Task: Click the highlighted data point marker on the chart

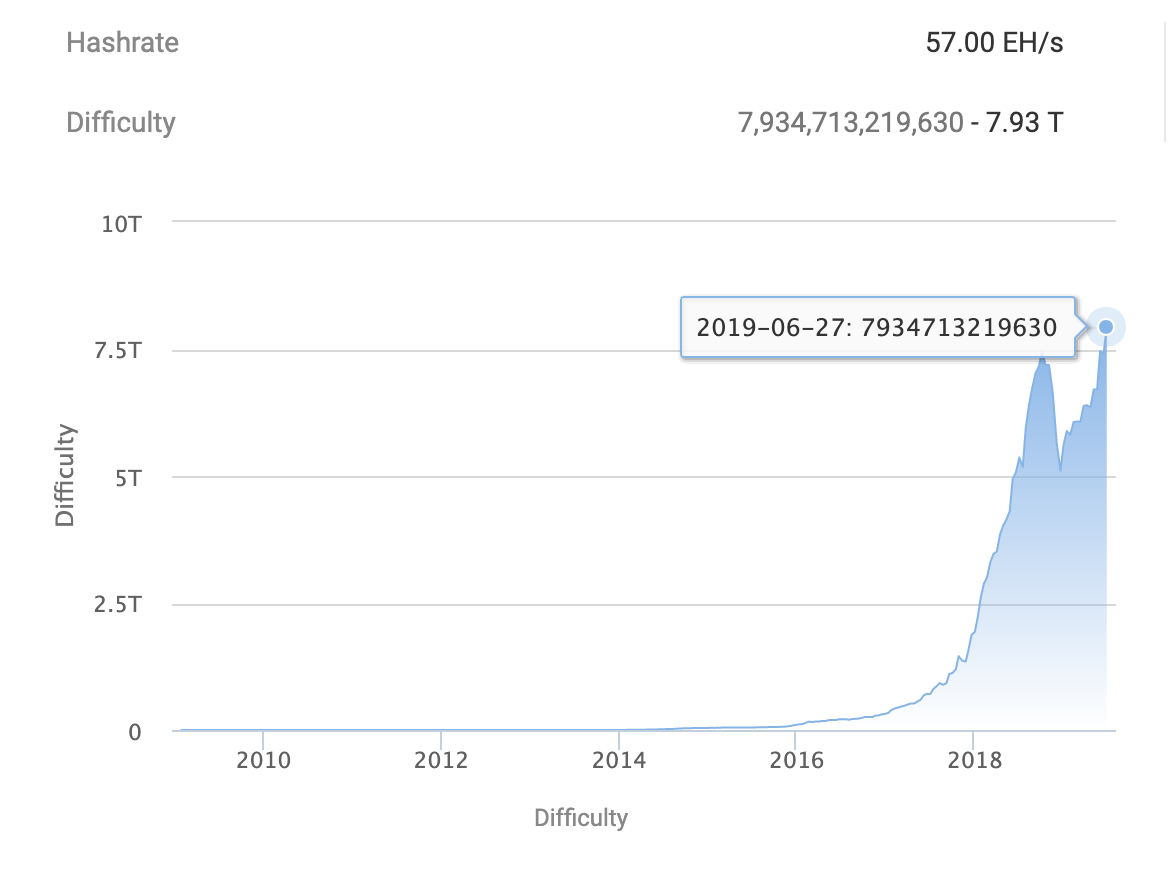Action: tap(1106, 326)
